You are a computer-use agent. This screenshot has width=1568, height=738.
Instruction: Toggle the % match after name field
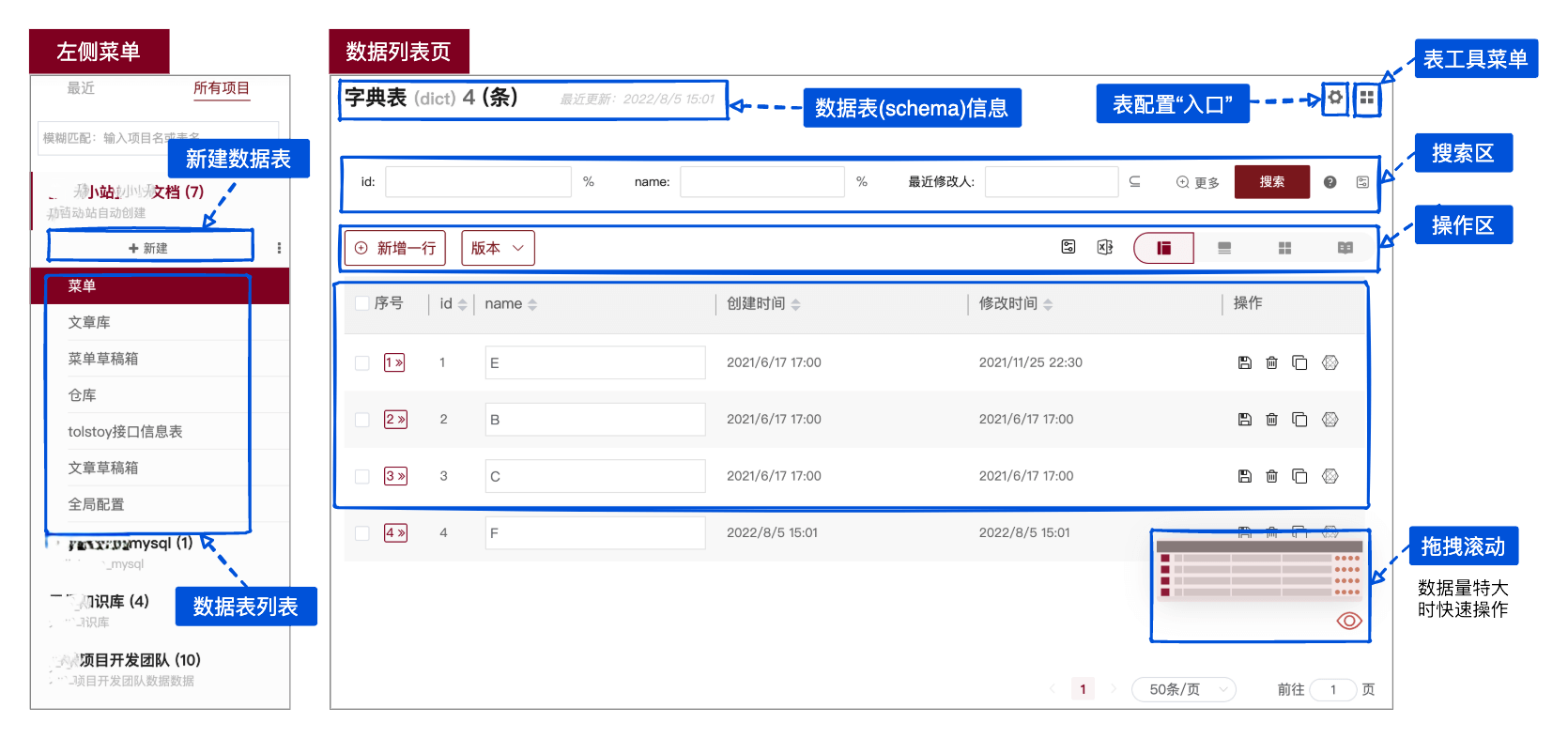coord(862,181)
